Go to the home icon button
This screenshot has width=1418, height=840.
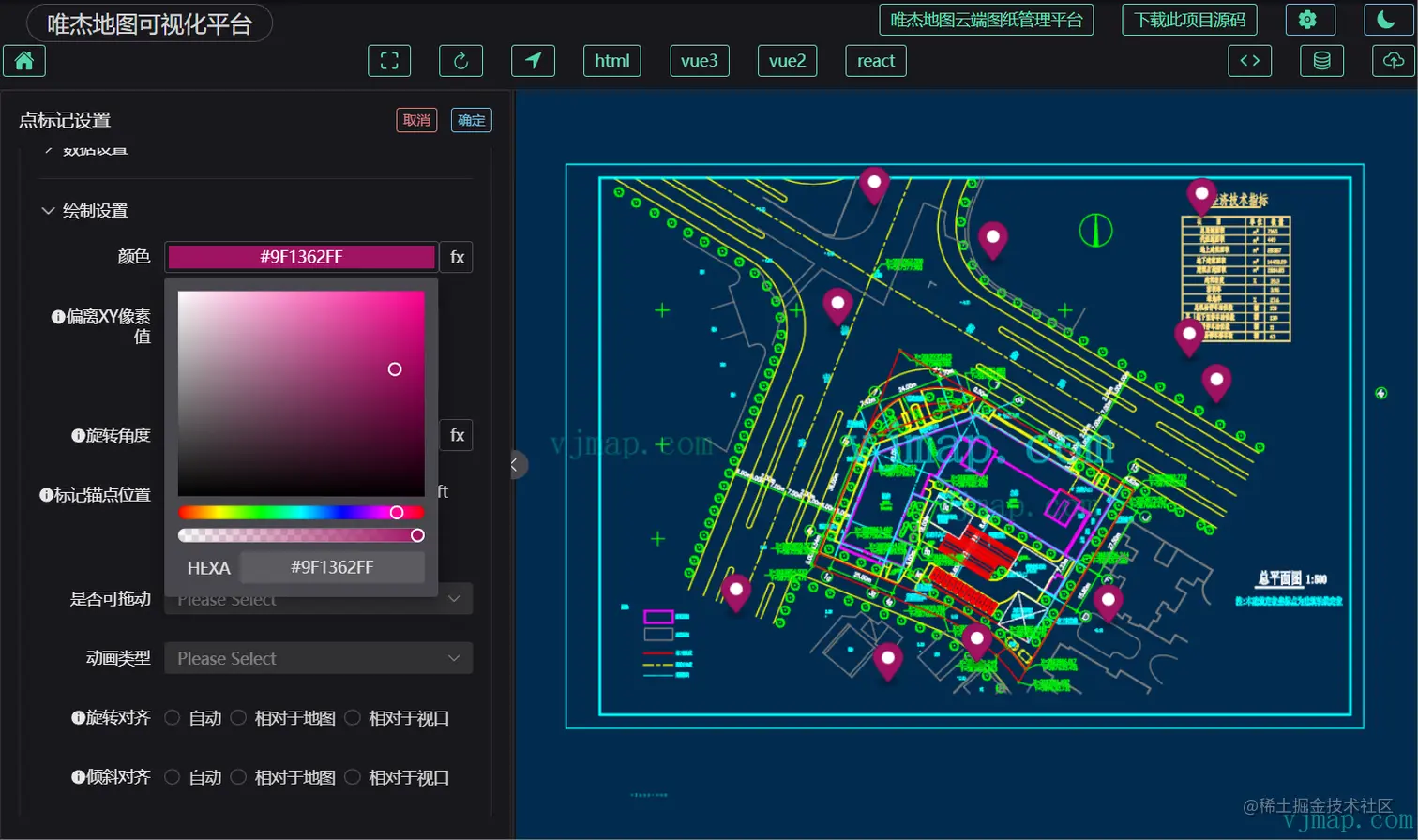tap(24, 61)
